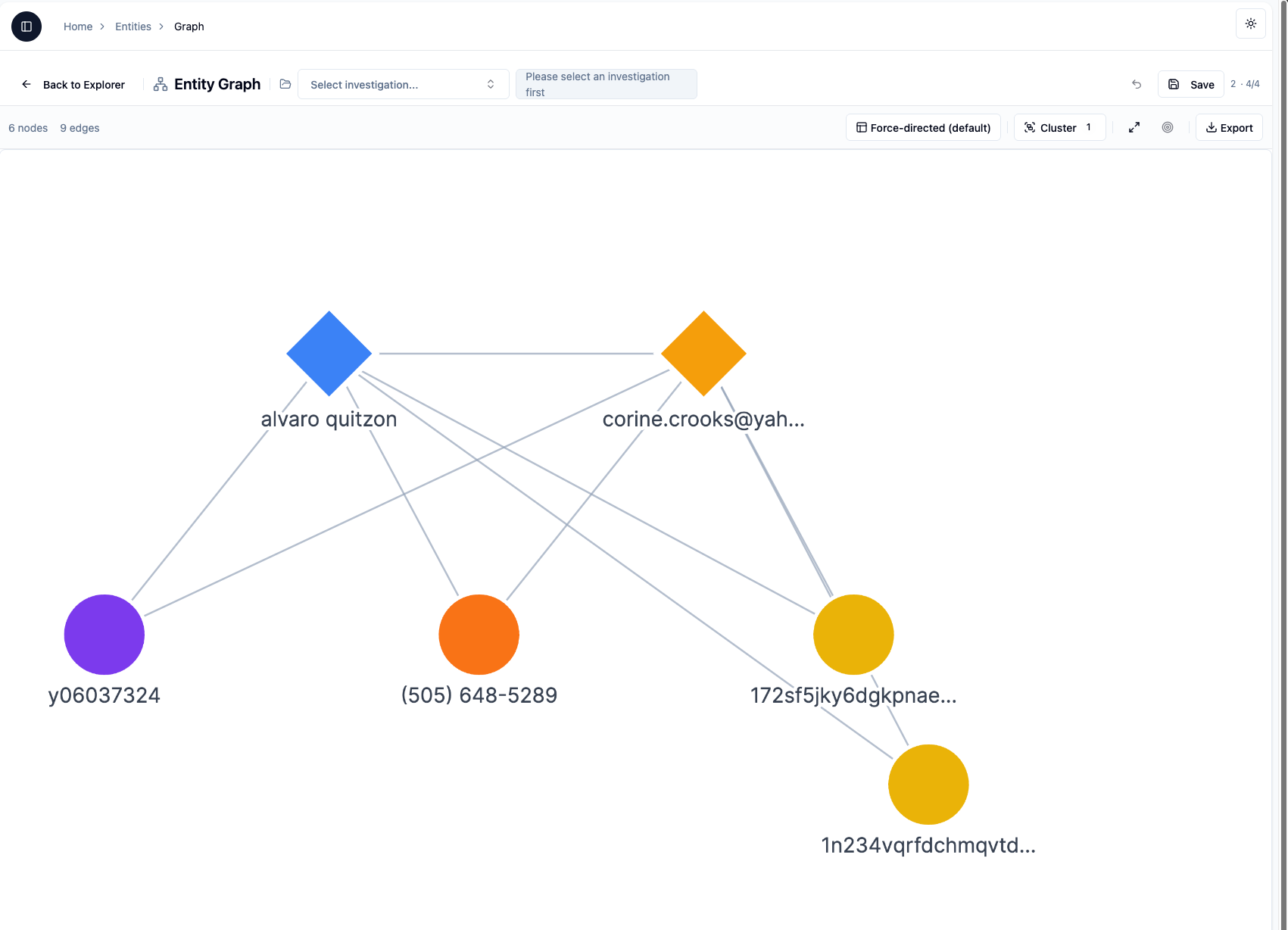Click the center graph target icon

pyautogui.click(x=1167, y=127)
